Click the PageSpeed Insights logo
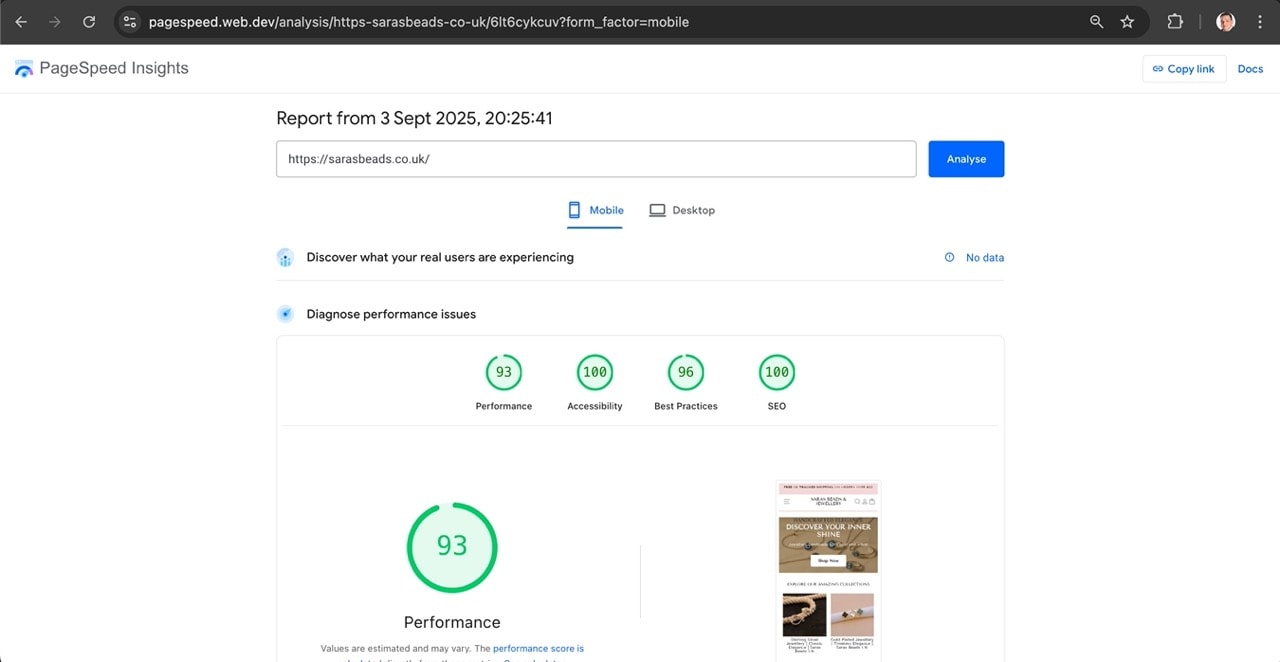 pyautogui.click(x=101, y=68)
